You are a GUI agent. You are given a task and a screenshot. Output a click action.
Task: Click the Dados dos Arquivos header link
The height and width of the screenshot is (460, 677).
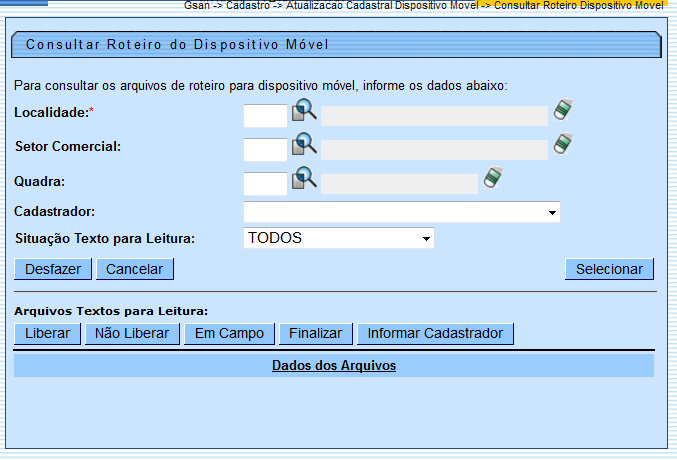(334, 366)
